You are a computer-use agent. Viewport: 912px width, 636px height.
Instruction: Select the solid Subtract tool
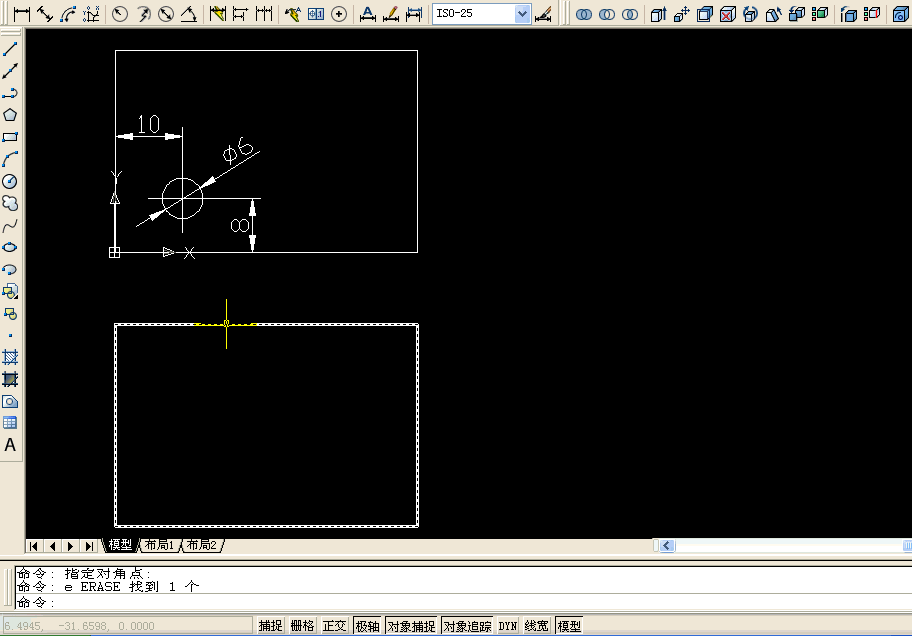pos(607,14)
